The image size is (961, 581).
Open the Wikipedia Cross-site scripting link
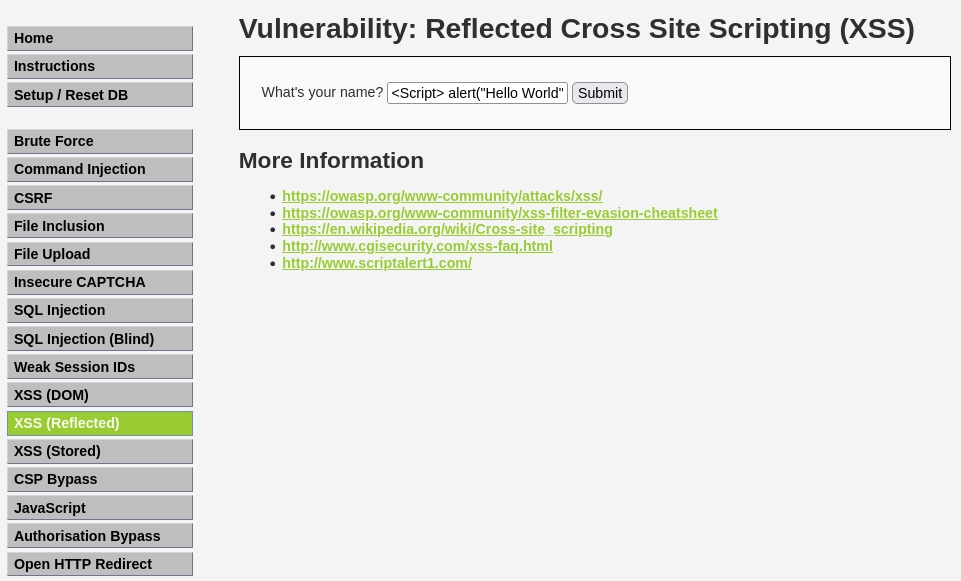pos(447,229)
